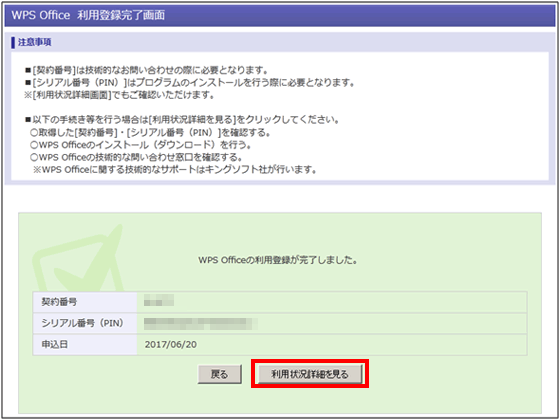Click the line about 契約番号 technical inquiries

(146, 70)
